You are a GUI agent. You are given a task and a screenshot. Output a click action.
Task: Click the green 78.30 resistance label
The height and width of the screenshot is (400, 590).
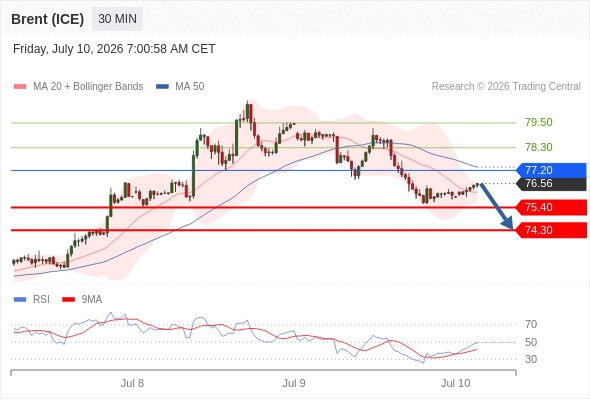(539, 147)
